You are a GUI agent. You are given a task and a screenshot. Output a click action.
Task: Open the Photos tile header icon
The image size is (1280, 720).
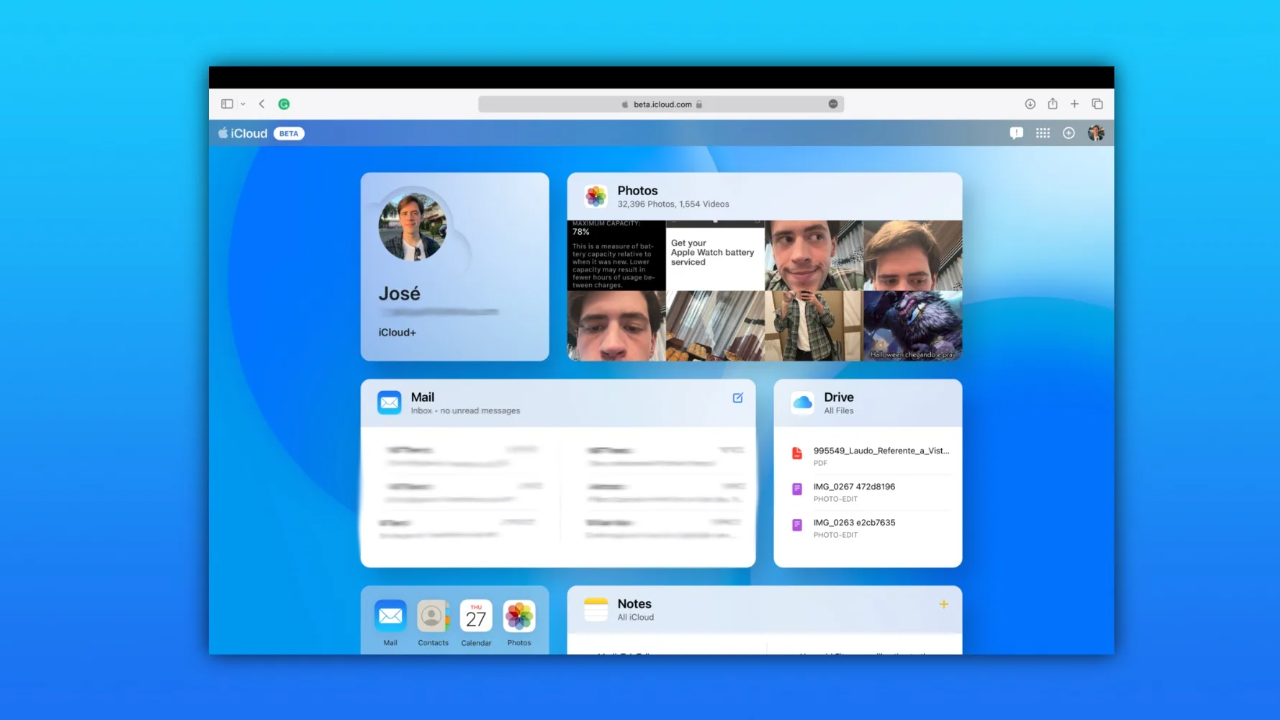coord(596,196)
